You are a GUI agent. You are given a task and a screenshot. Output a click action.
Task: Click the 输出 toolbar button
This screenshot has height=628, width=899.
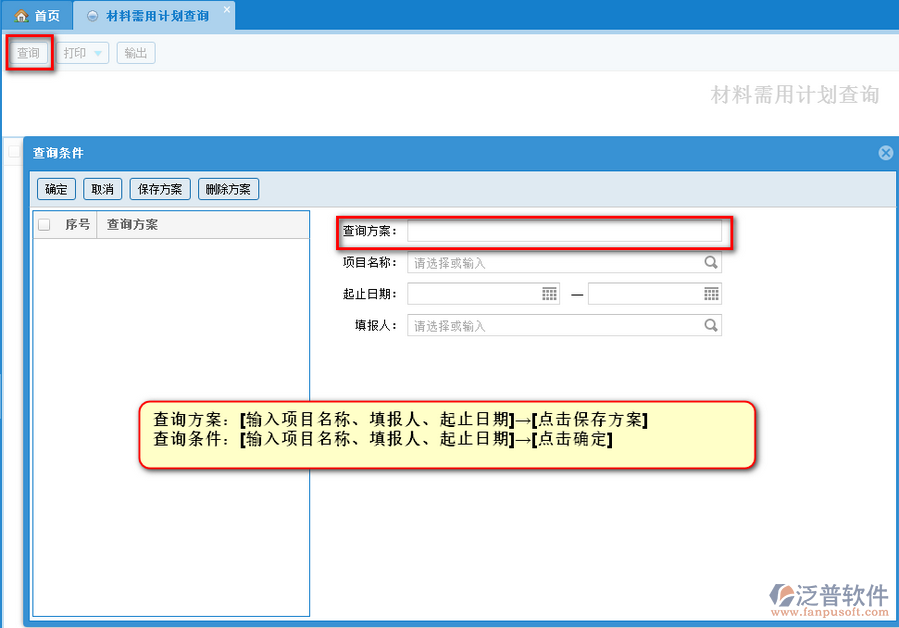(x=136, y=53)
